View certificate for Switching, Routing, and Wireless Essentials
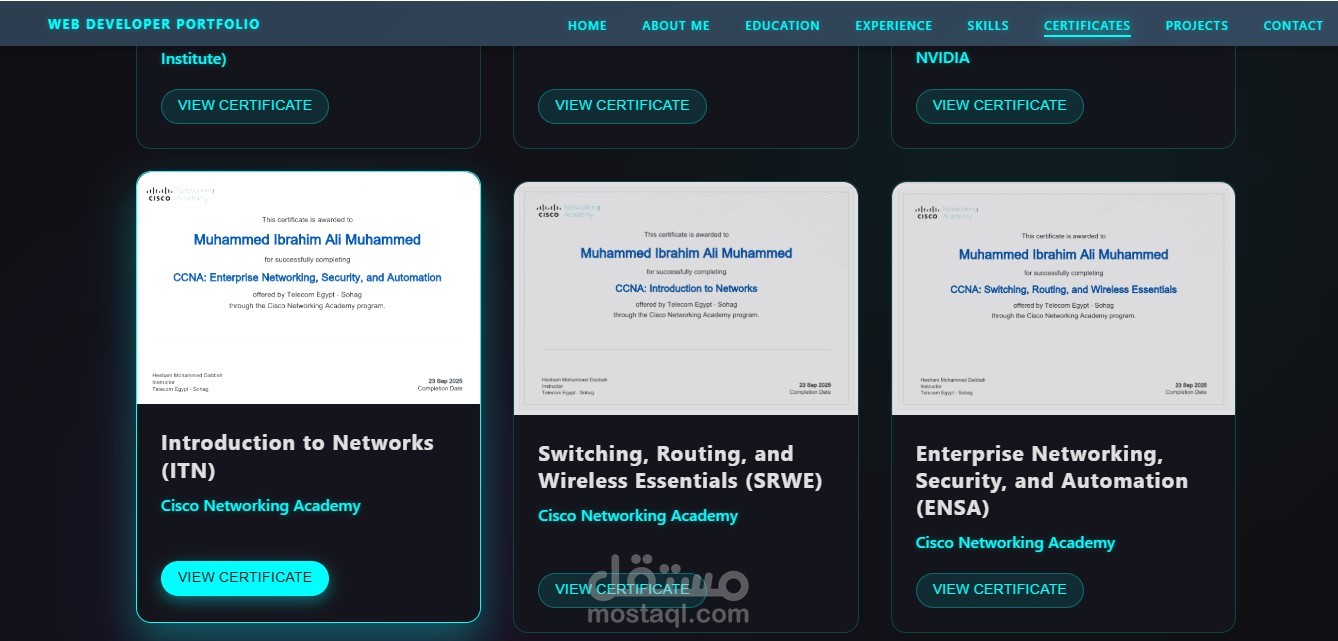The width and height of the screenshot is (1338, 641). [x=622, y=590]
